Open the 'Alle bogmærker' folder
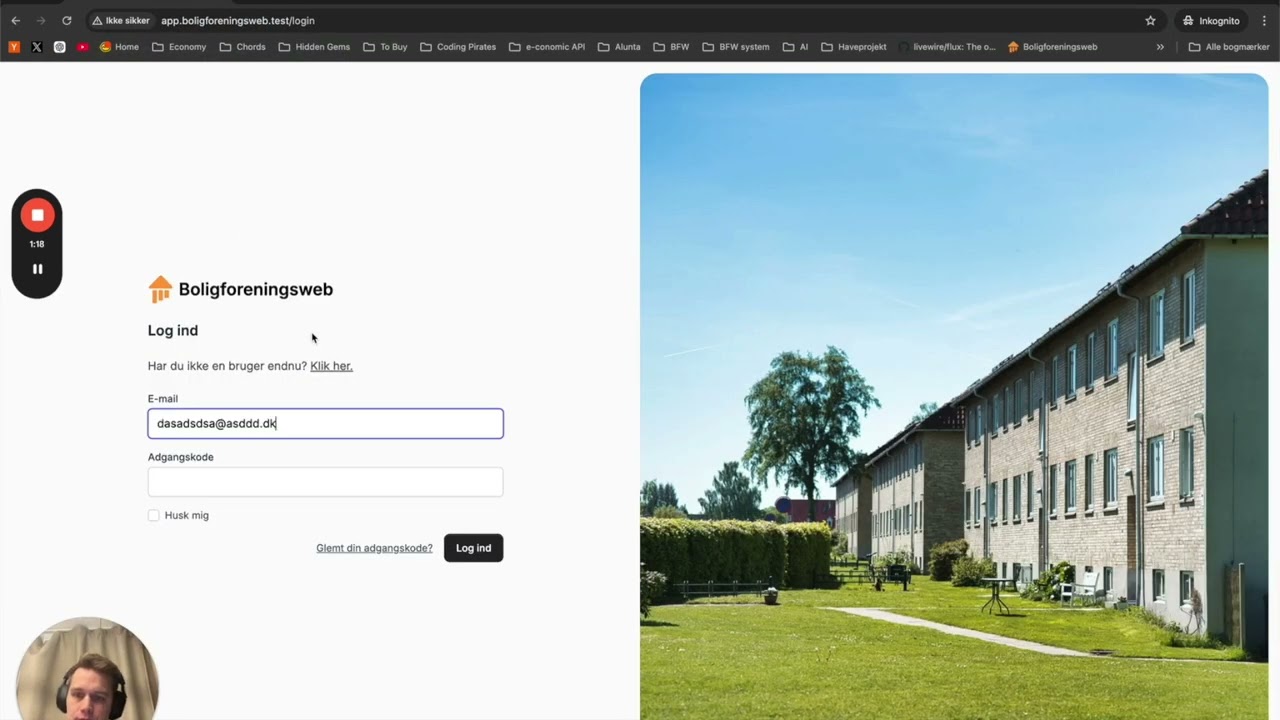1280x720 pixels. tap(1229, 47)
